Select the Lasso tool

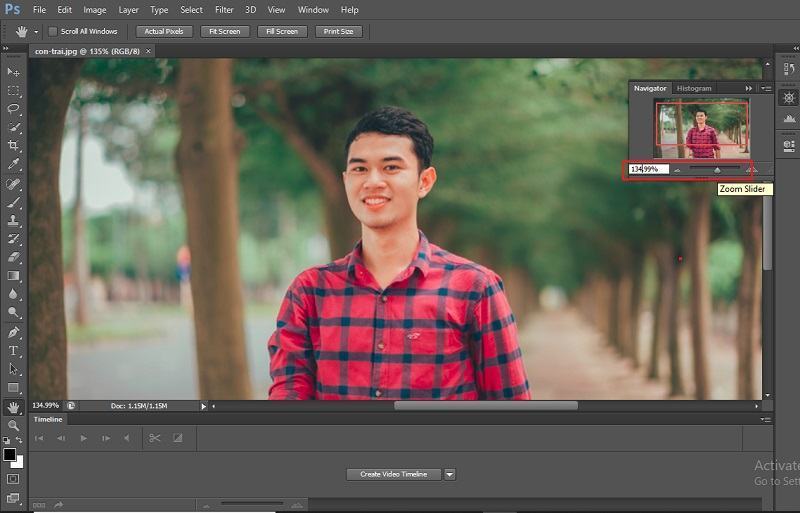click(x=13, y=109)
